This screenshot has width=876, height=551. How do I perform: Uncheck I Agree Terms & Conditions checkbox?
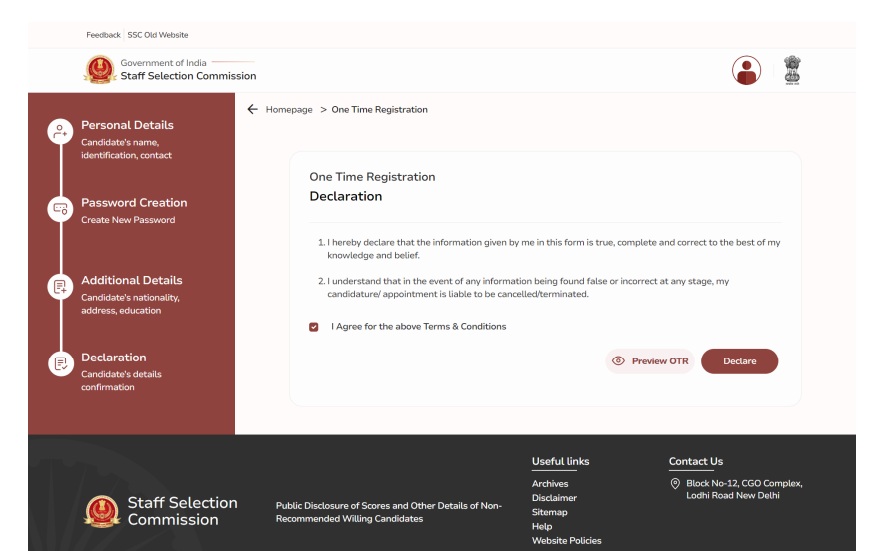314,327
